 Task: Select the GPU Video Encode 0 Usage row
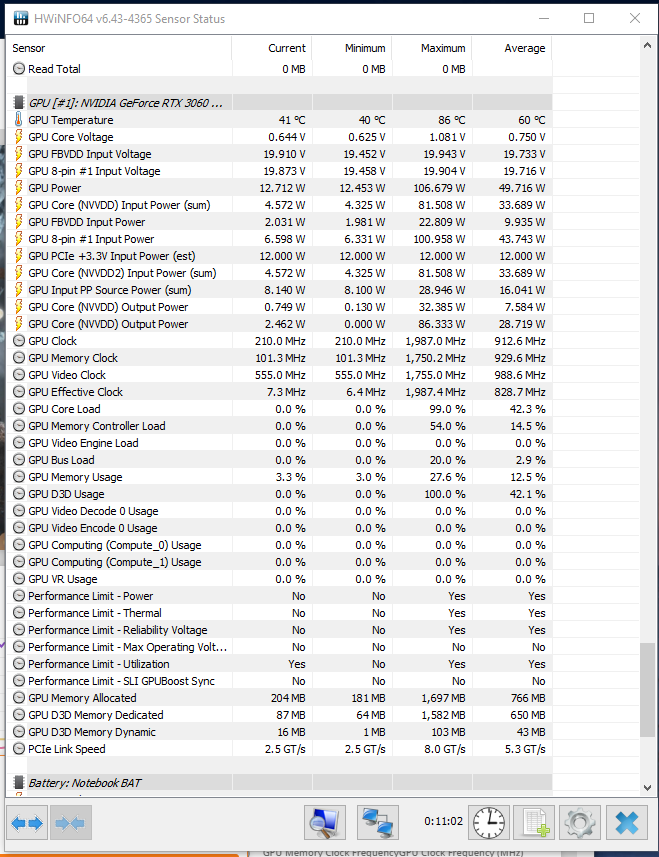pos(279,528)
